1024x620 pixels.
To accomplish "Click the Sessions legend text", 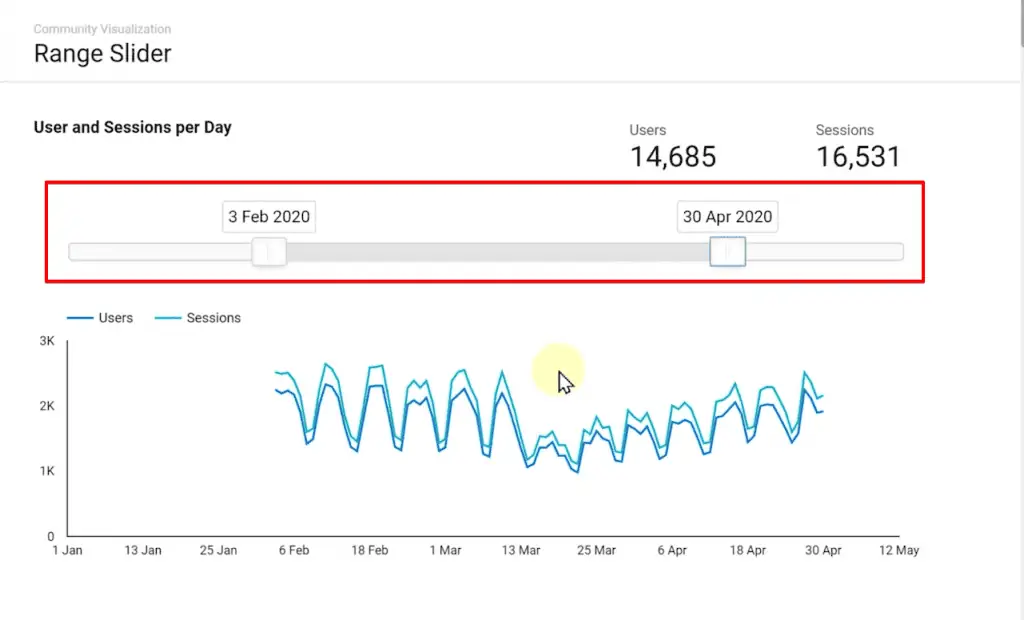I will coord(213,317).
